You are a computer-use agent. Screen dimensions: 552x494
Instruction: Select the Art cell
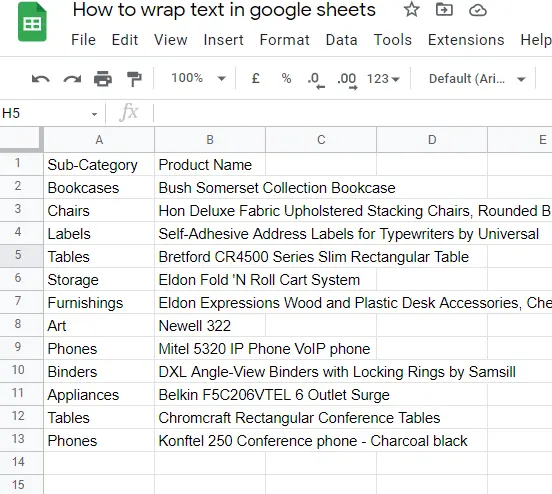pos(99,325)
